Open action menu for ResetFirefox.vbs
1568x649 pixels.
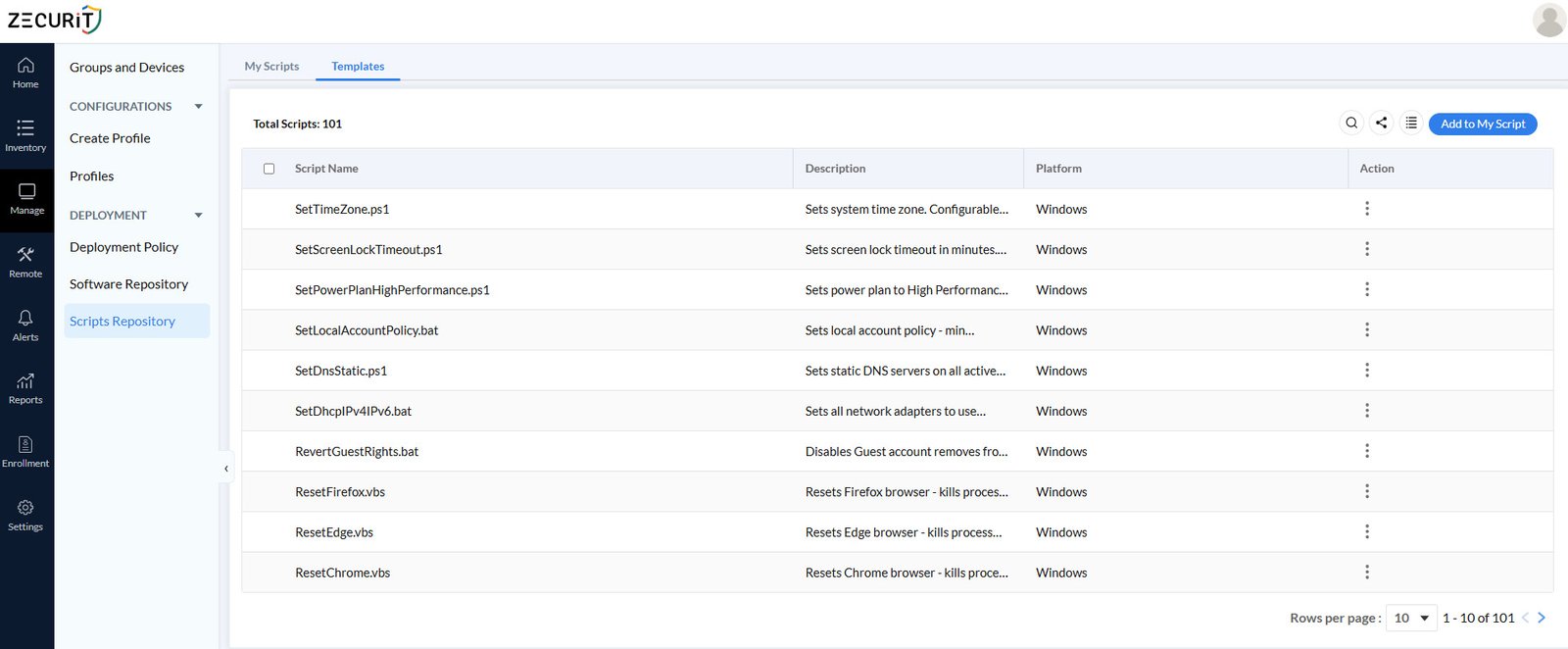(x=1367, y=491)
